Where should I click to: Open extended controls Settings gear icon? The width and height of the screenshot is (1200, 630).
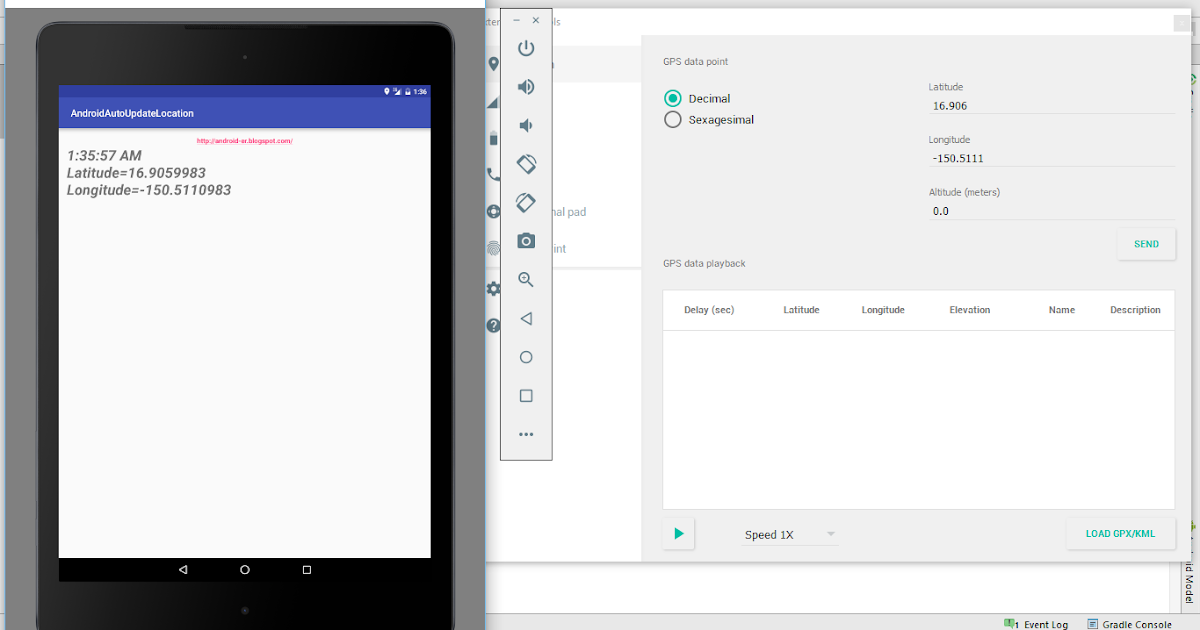[x=492, y=288]
